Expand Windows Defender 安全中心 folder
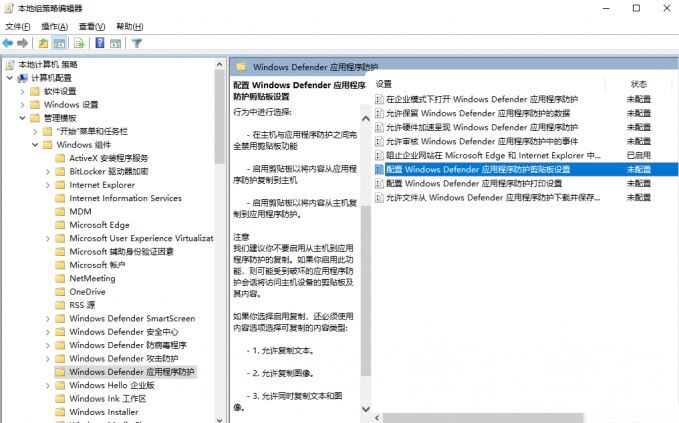This screenshot has height=423, width=679. point(48,332)
